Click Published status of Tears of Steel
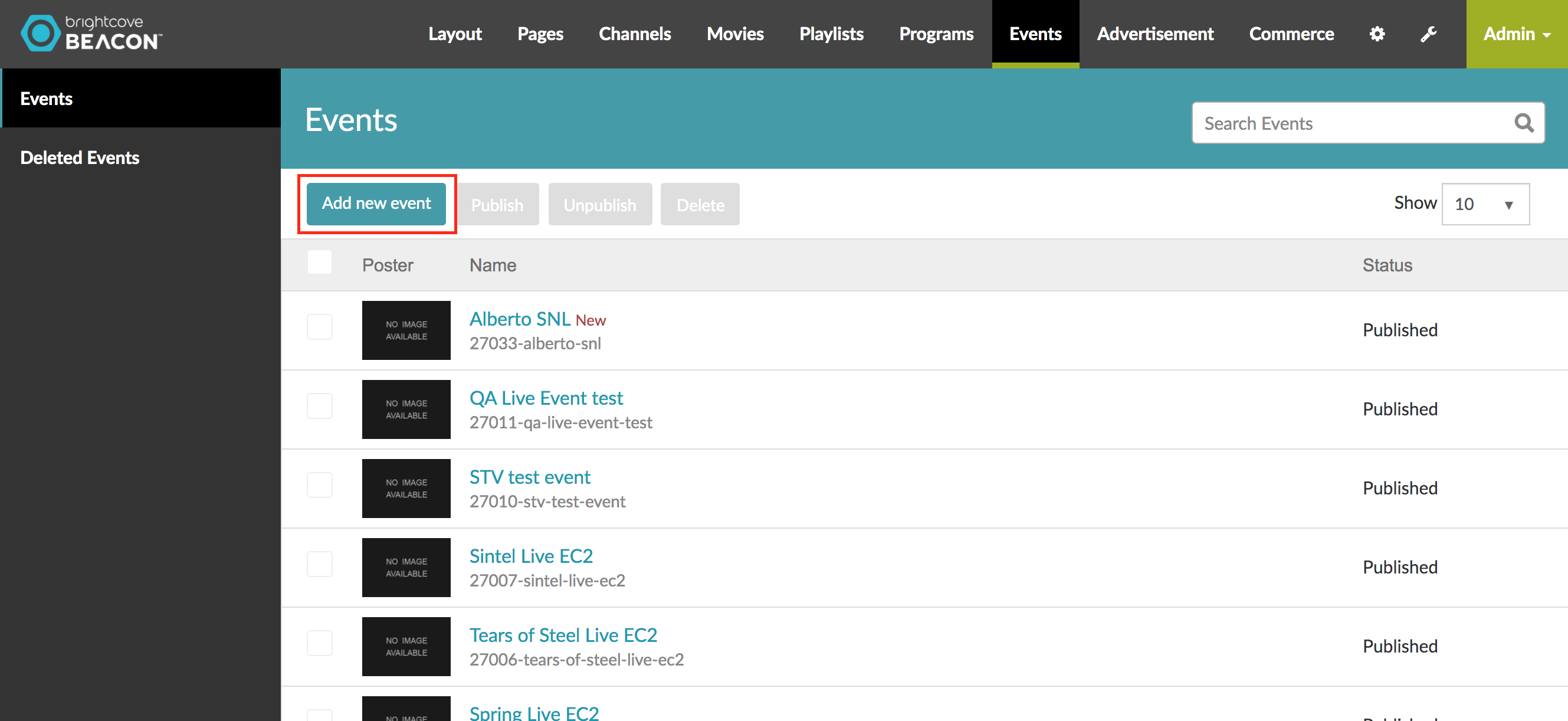 pos(1400,647)
